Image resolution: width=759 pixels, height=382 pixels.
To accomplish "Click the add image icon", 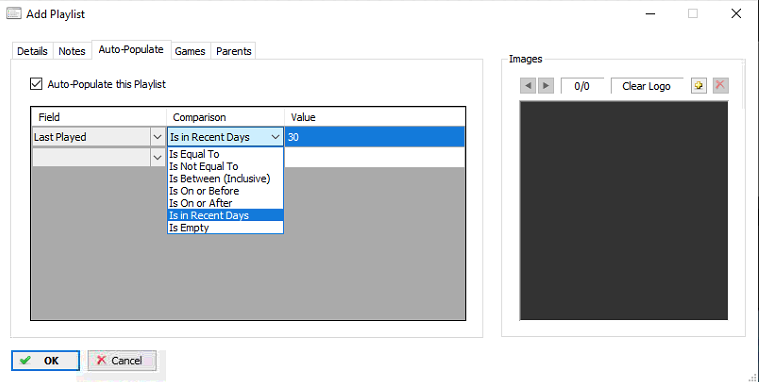I will (698, 86).
